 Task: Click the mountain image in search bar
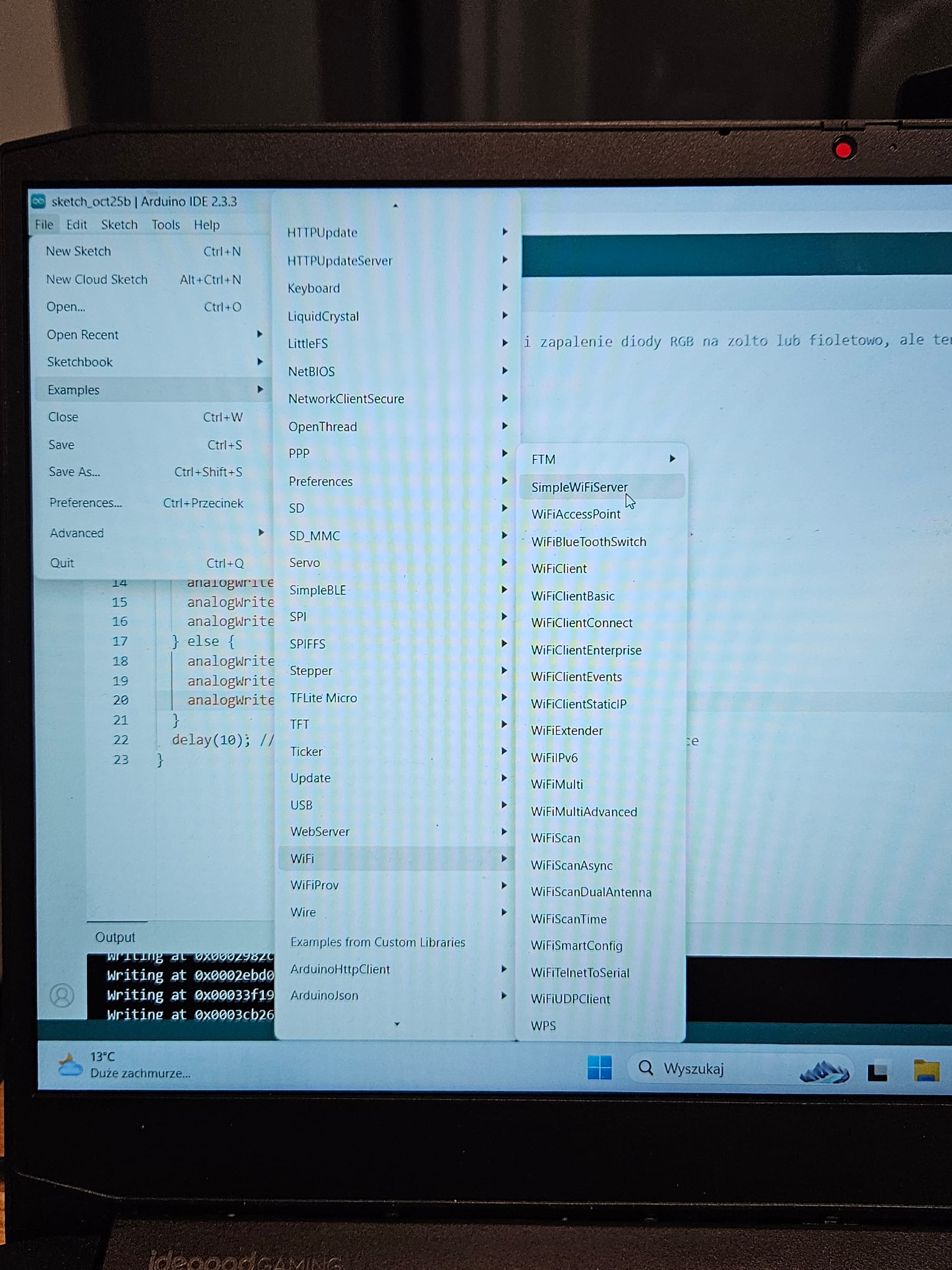click(824, 1071)
